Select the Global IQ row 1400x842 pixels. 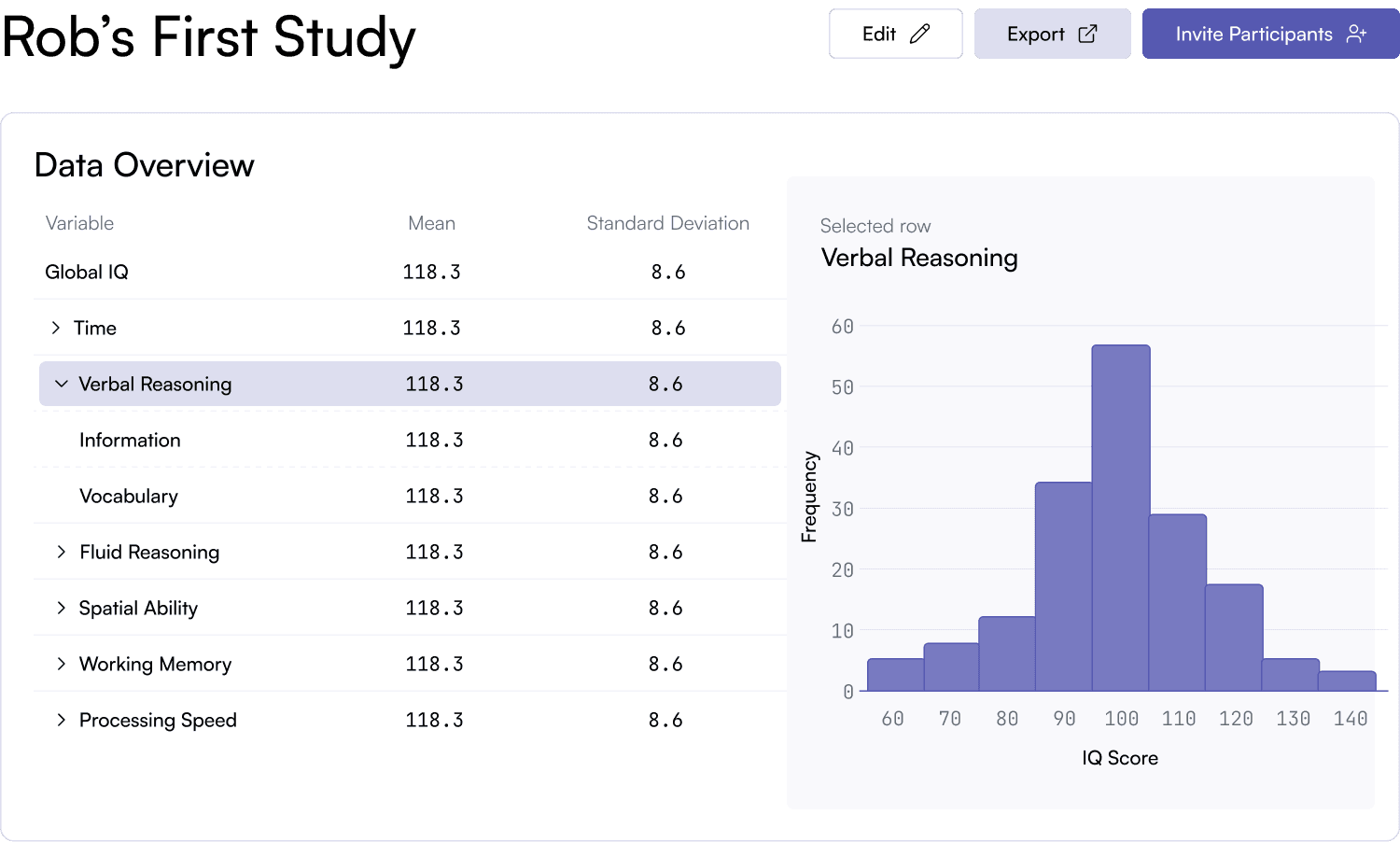click(x=87, y=272)
